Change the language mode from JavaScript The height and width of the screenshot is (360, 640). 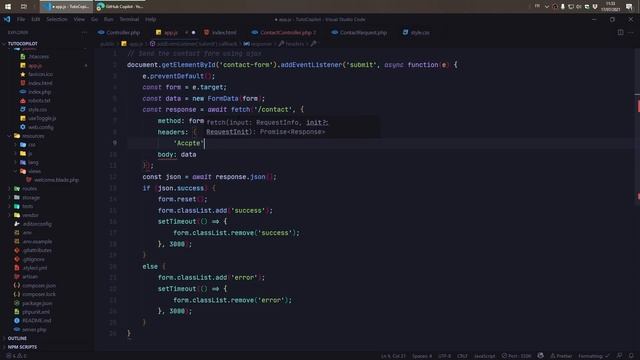pos(485,356)
